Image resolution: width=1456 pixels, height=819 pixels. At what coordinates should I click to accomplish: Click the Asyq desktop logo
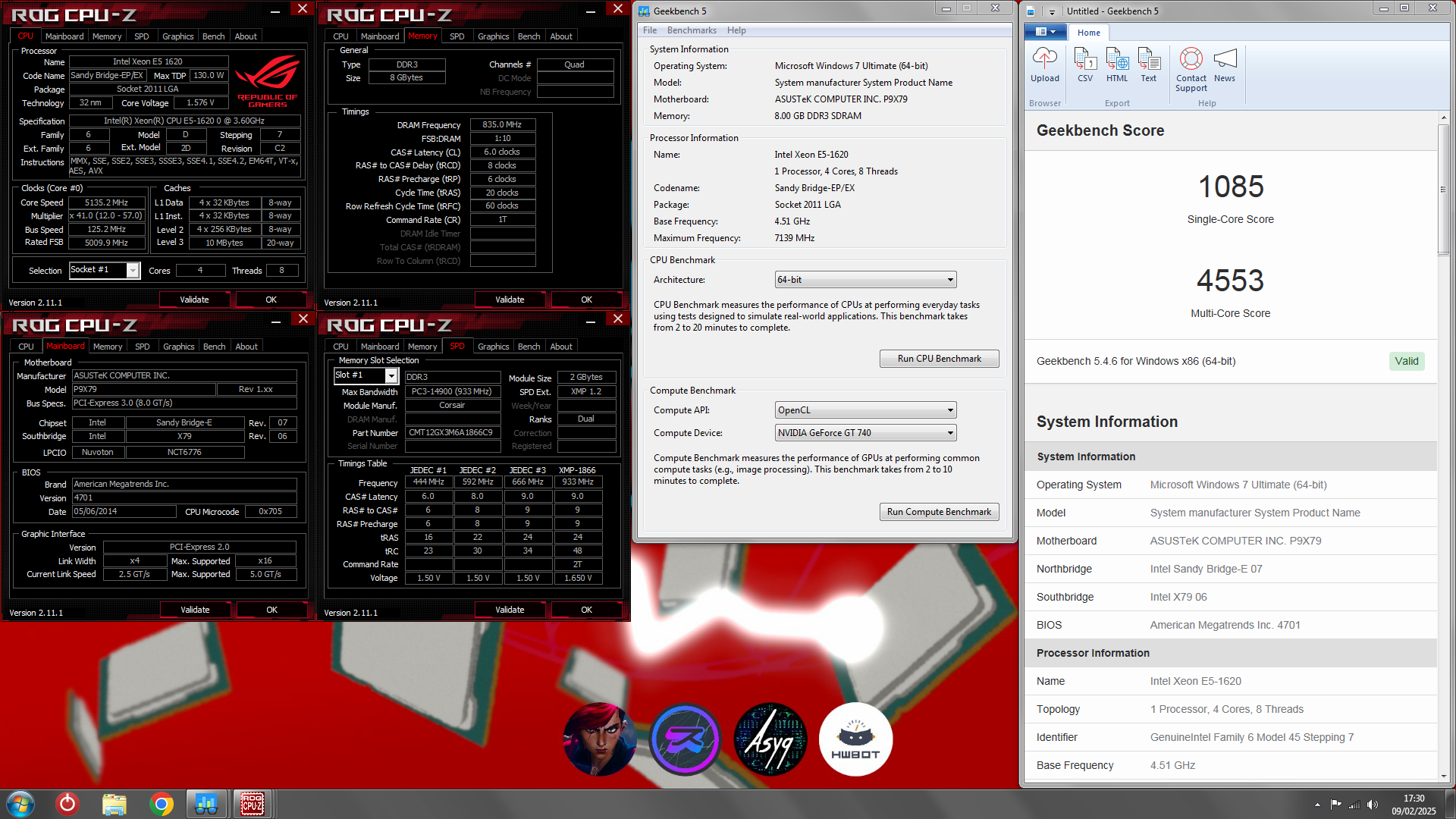[x=770, y=739]
